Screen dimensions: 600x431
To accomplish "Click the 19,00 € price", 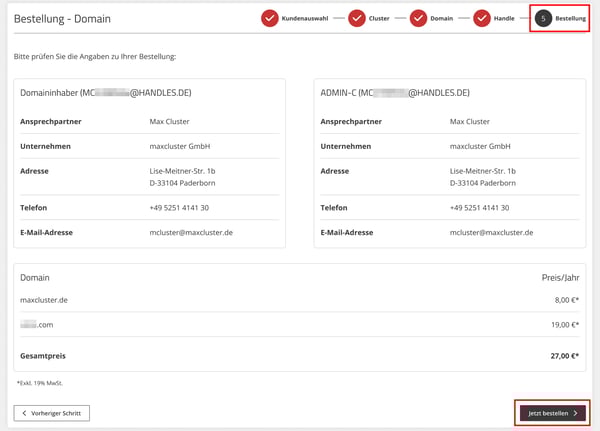I will pos(565,325).
